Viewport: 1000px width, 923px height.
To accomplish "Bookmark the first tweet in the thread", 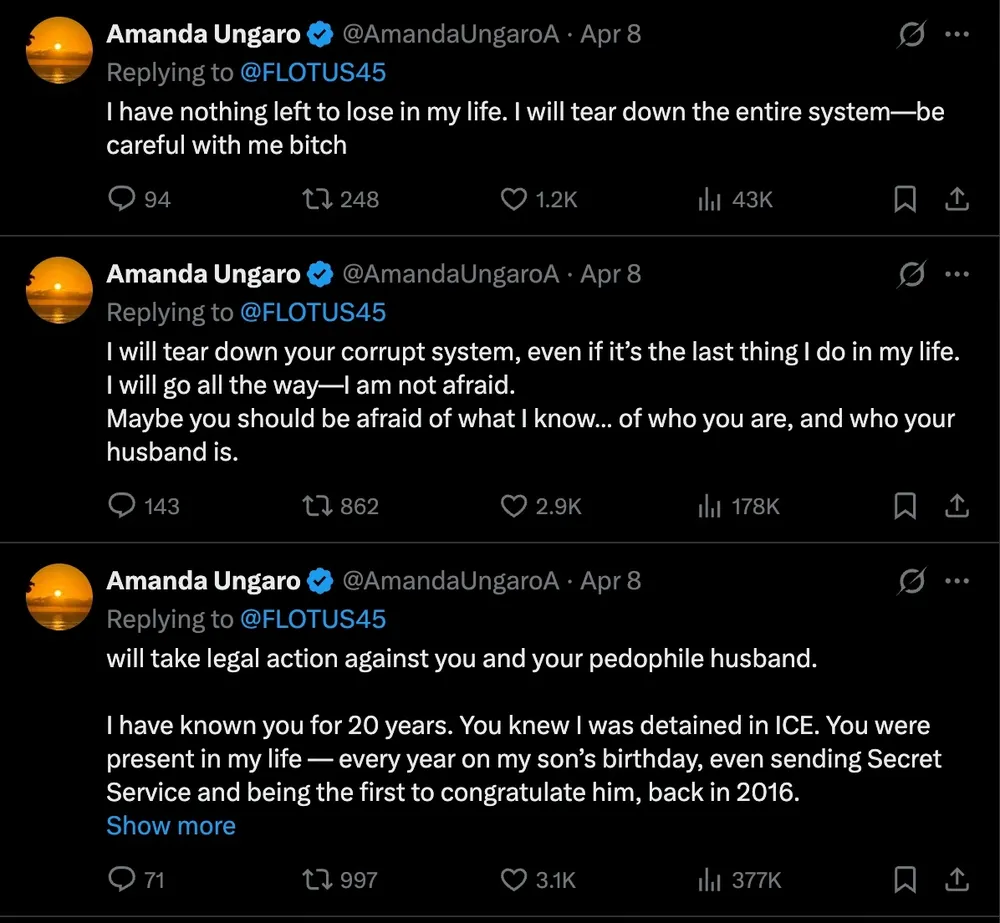I will point(904,199).
